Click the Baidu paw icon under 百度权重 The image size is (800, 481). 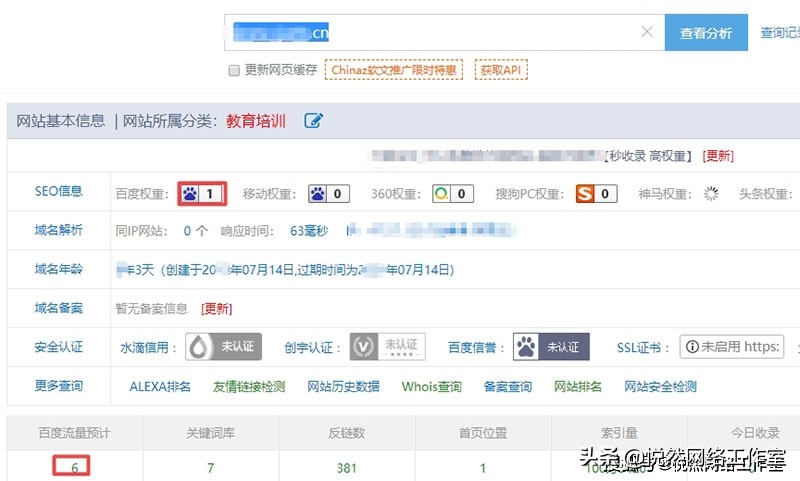(x=190, y=194)
